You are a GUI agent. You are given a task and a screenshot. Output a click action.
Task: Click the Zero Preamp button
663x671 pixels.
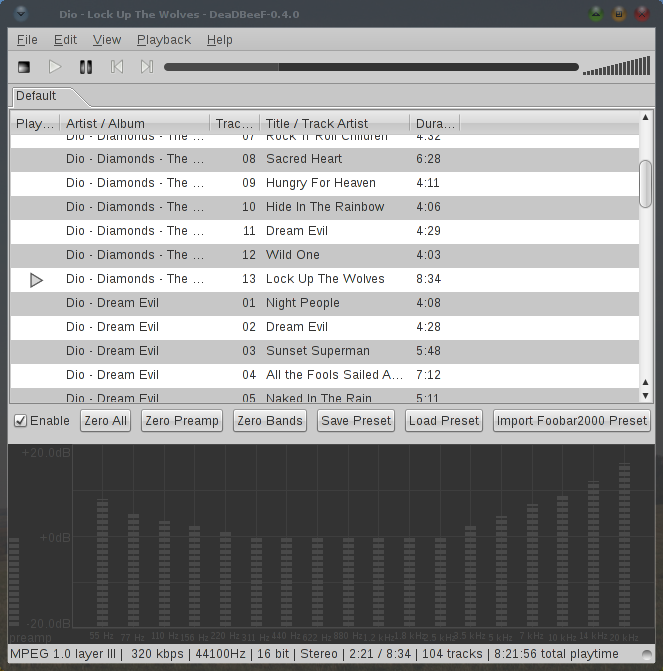tap(182, 421)
